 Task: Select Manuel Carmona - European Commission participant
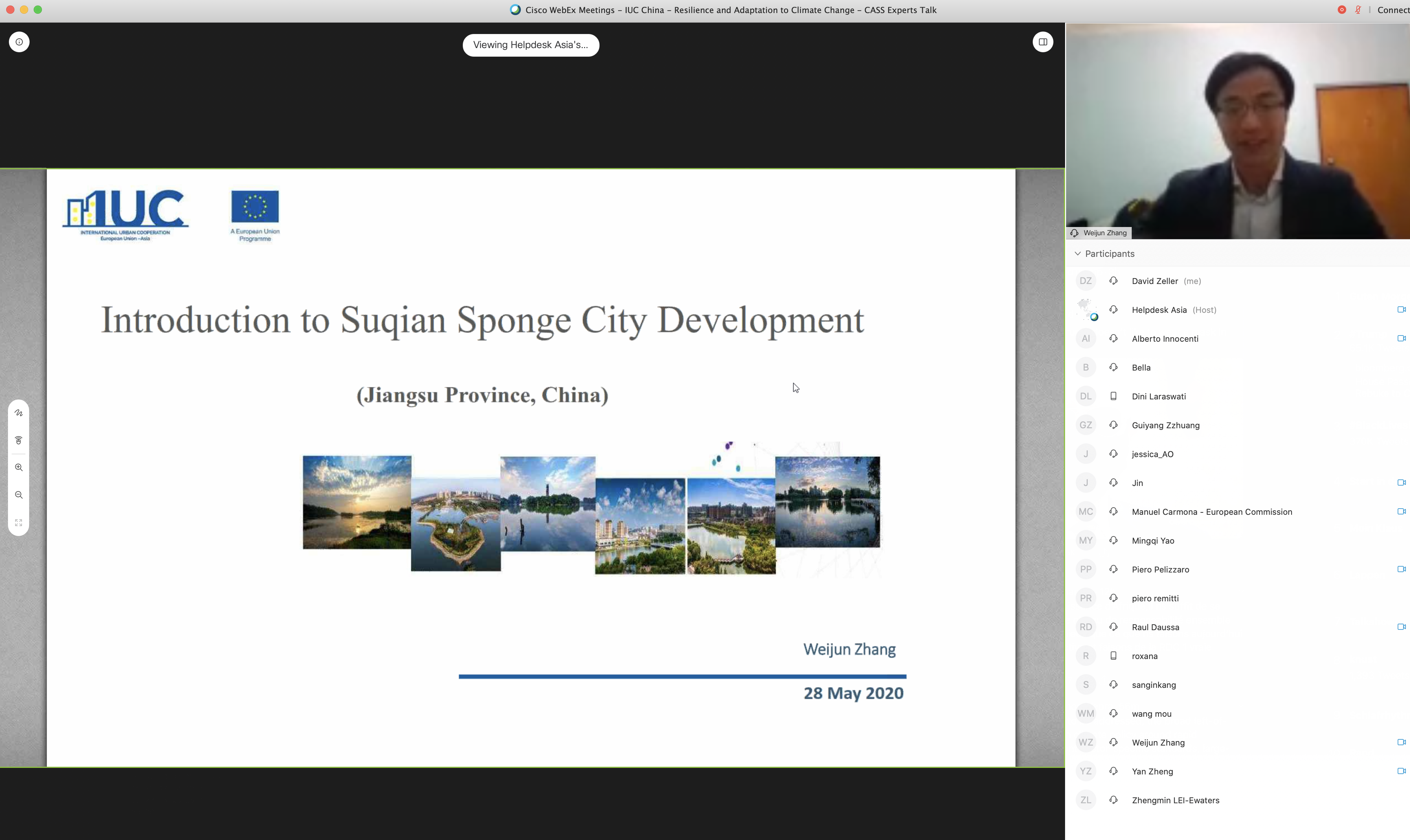pos(1211,512)
